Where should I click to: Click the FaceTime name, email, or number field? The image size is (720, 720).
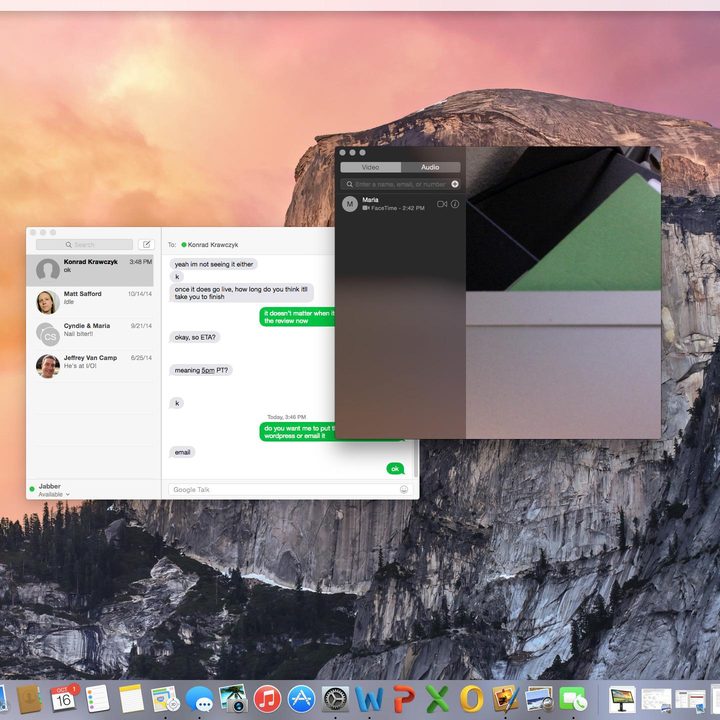pos(400,184)
